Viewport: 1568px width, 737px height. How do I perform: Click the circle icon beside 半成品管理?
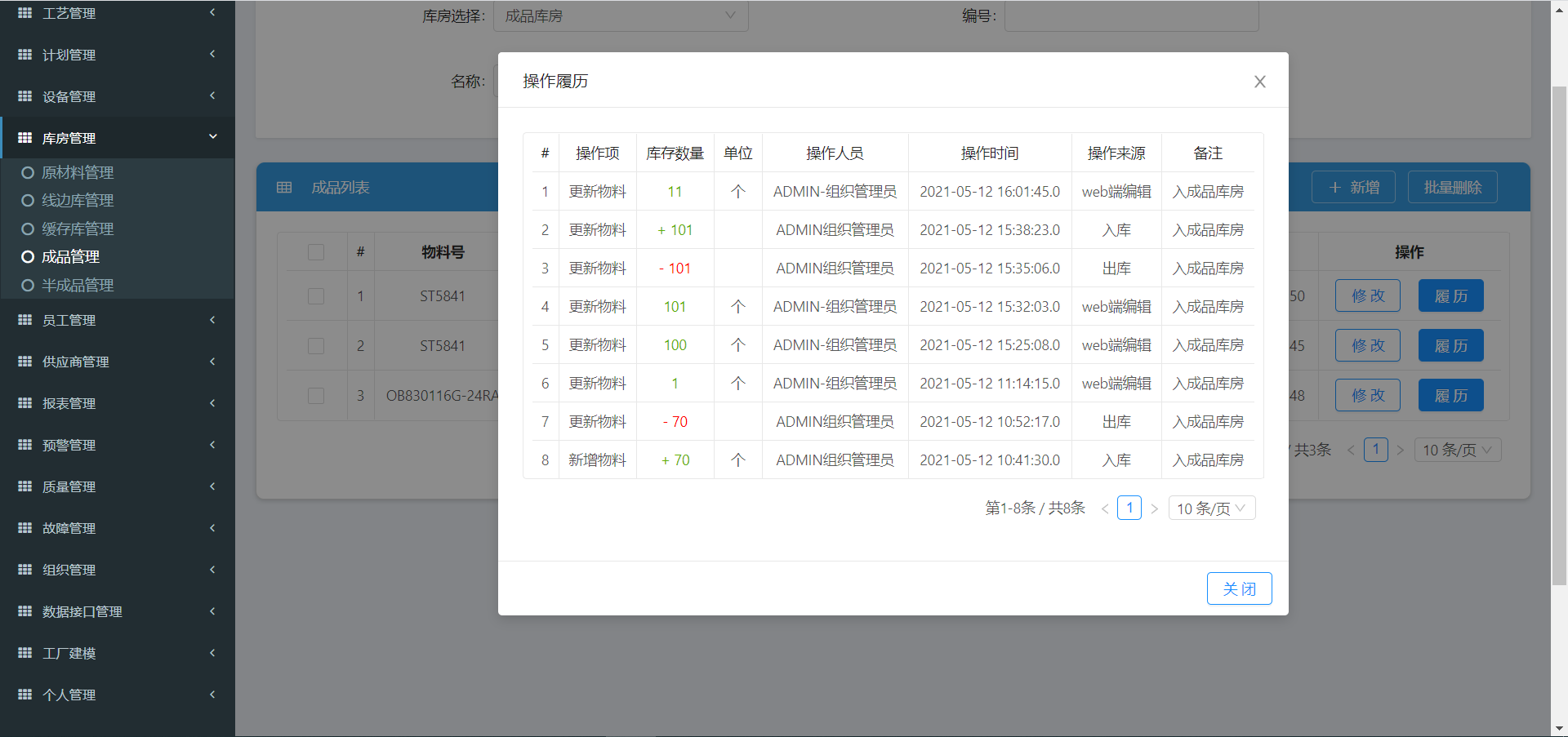pos(28,286)
